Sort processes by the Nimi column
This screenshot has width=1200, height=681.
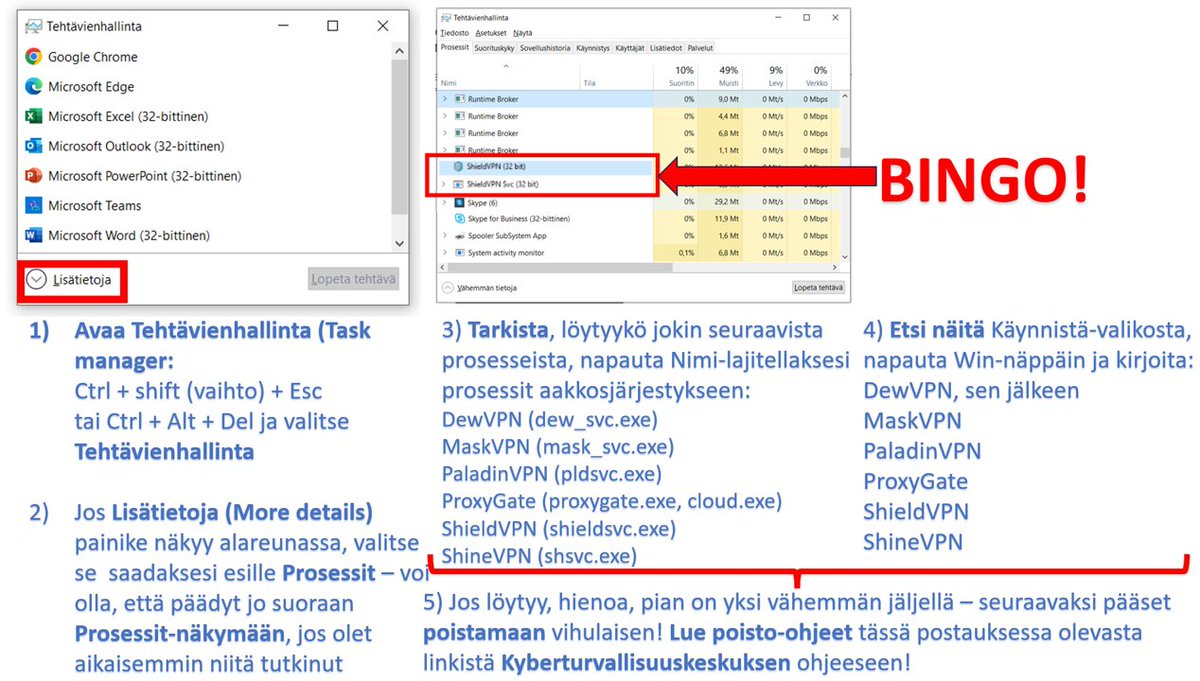(x=508, y=75)
